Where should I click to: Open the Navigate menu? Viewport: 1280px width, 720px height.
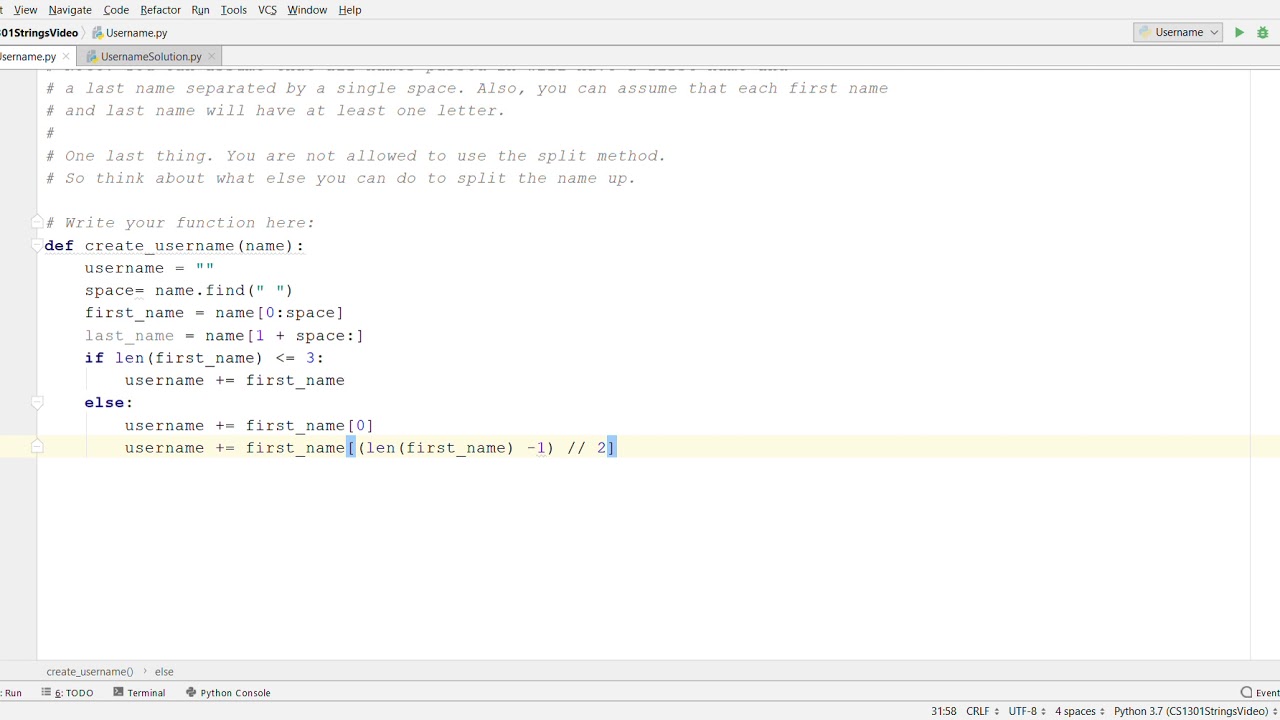[70, 10]
